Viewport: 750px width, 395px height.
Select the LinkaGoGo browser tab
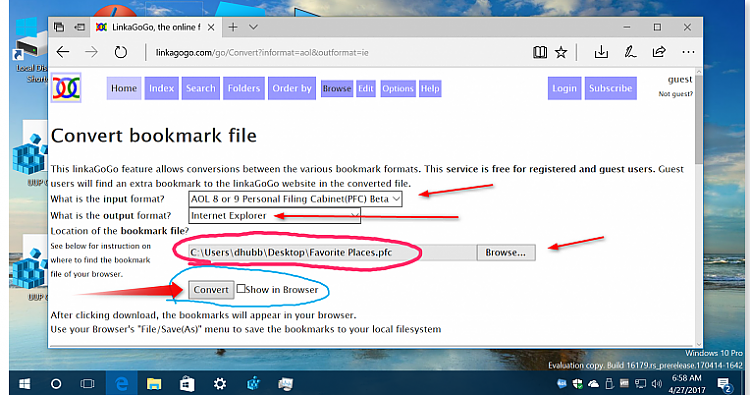pyautogui.click(x=155, y=27)
